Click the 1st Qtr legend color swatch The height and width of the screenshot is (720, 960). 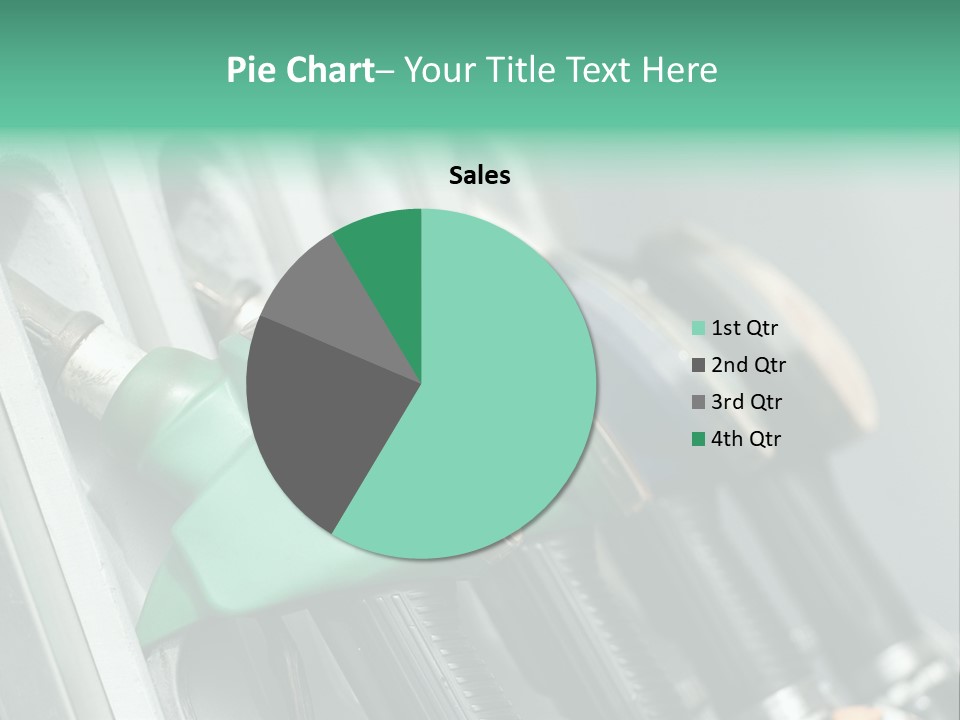tap(699, 328)
